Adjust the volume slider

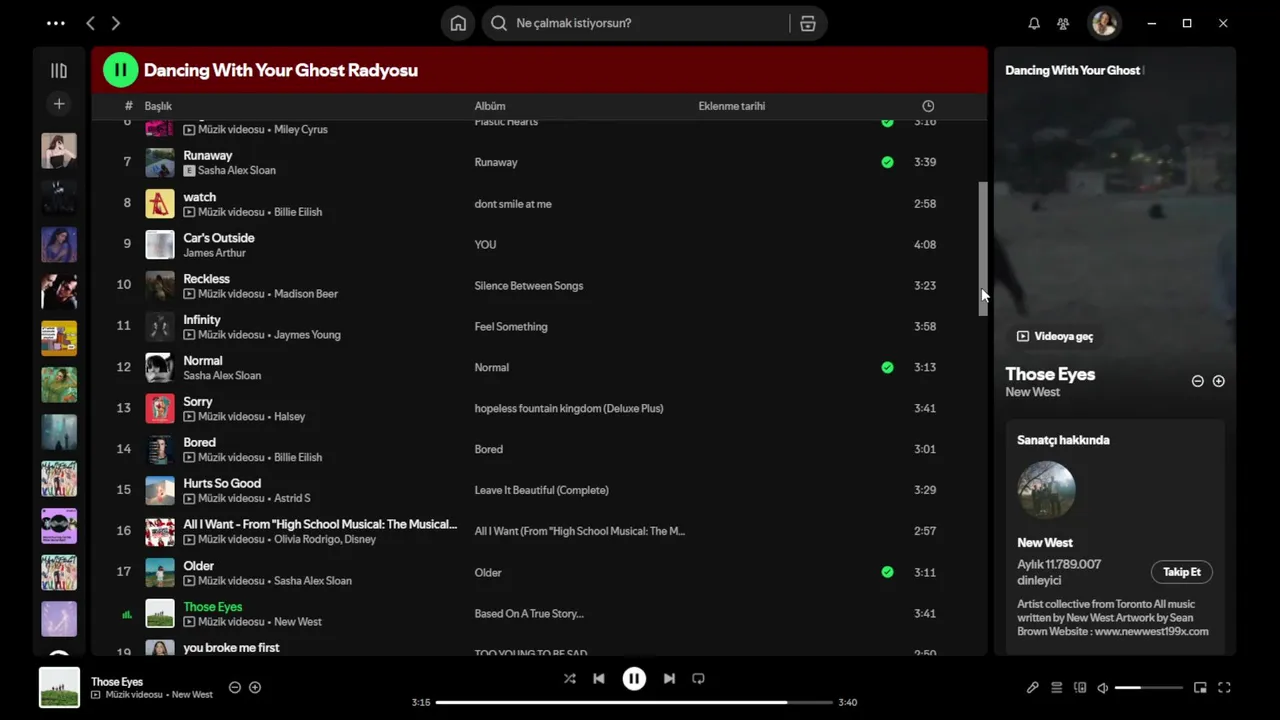(1149, 688)
